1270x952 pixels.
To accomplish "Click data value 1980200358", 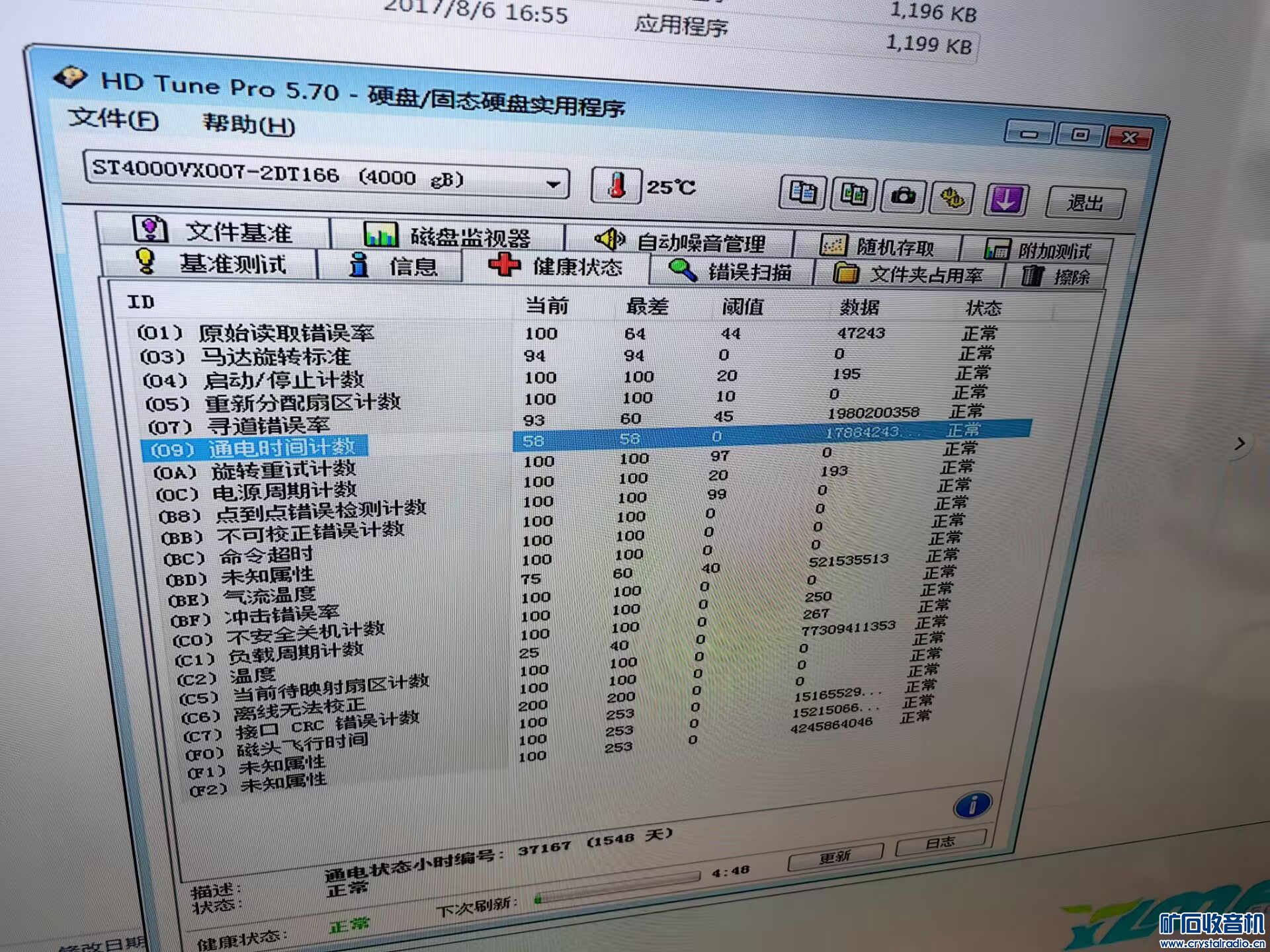I will click(873, 413).
